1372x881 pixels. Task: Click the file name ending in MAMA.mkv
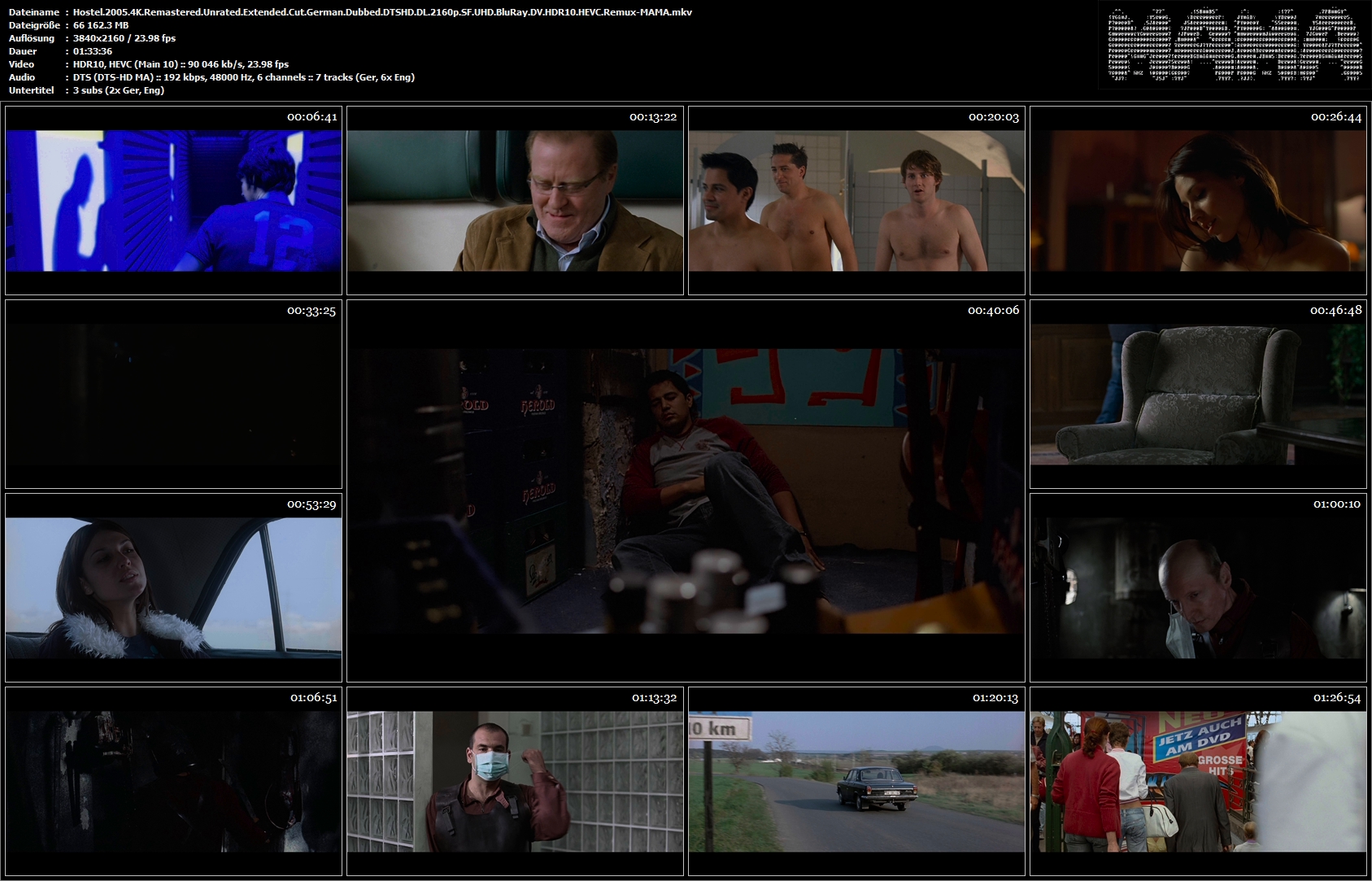(x=382, y=12)
